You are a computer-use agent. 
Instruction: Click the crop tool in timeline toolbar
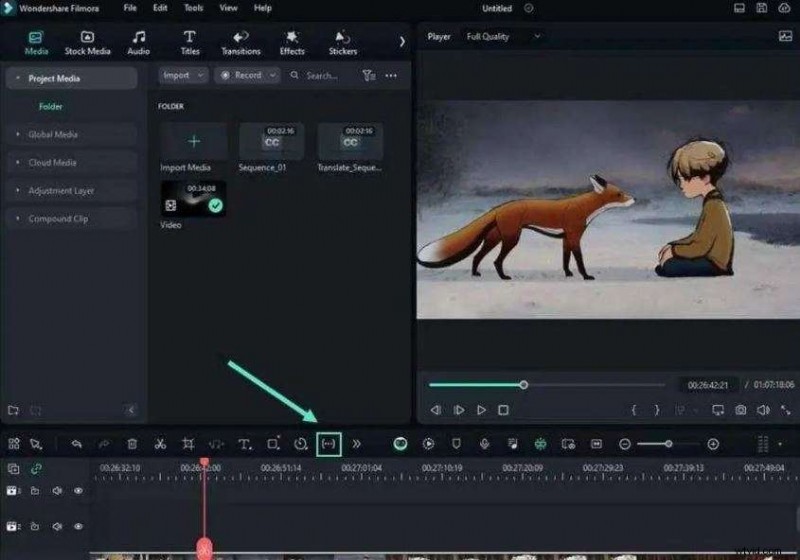click(x=188, y=443)
